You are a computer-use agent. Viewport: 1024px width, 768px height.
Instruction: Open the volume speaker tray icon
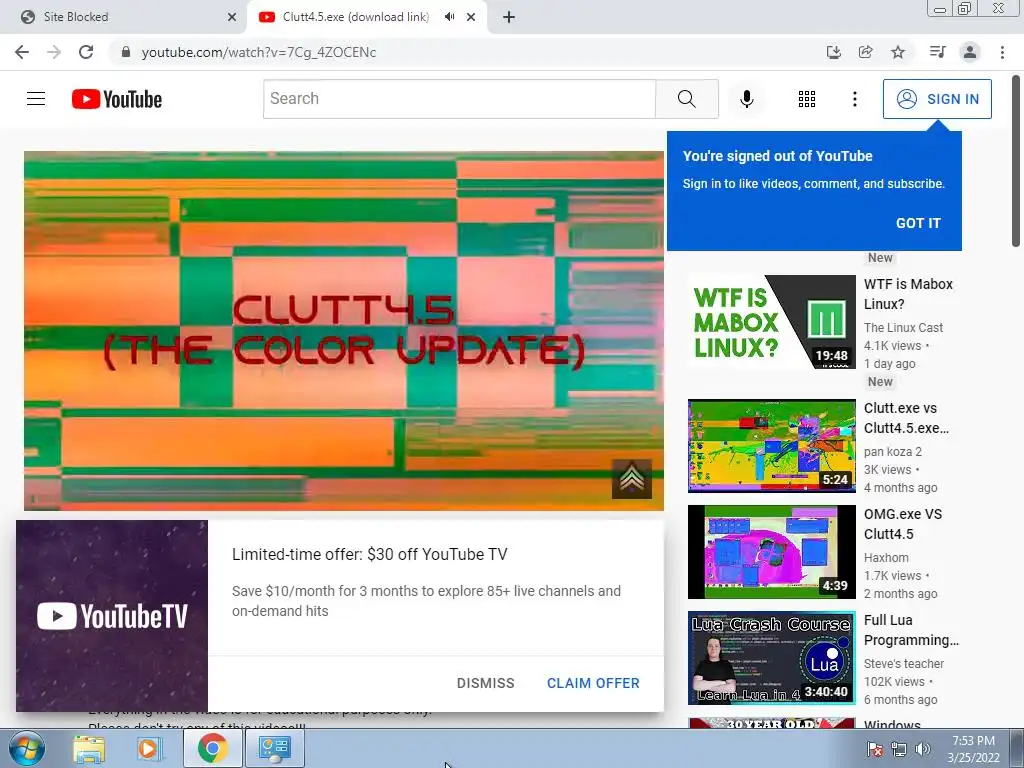click(922, 750)
